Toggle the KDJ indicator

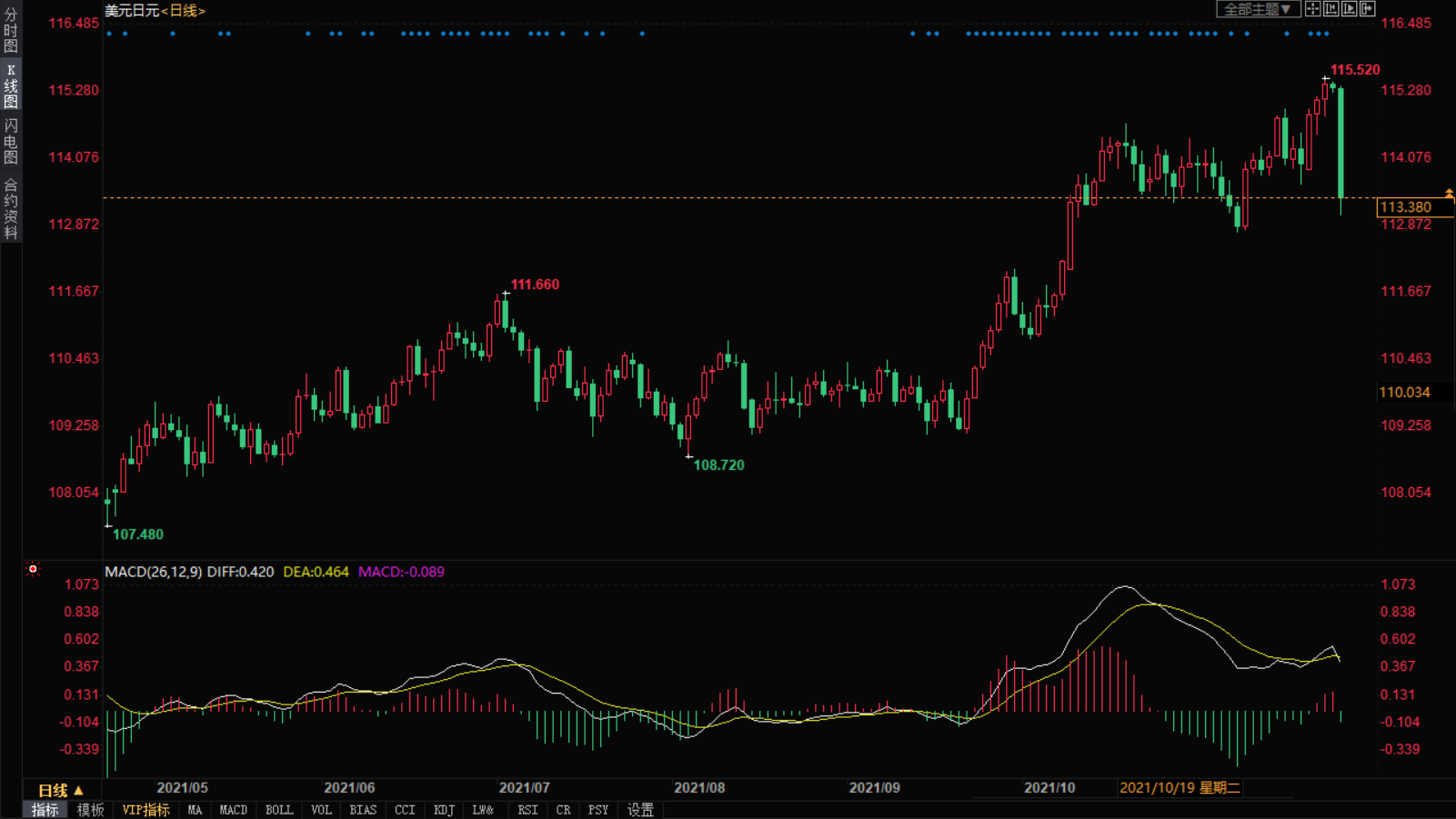[x=444, y=810]
